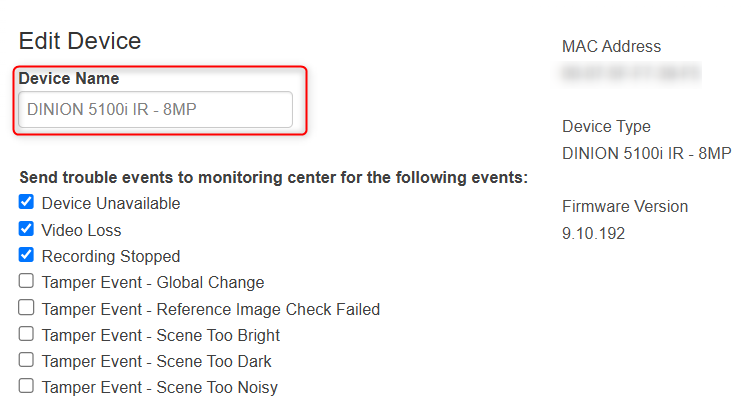Disable the Recording Stopped checkbox
This screenshot has height=404, width=749.
pos(26,255)
